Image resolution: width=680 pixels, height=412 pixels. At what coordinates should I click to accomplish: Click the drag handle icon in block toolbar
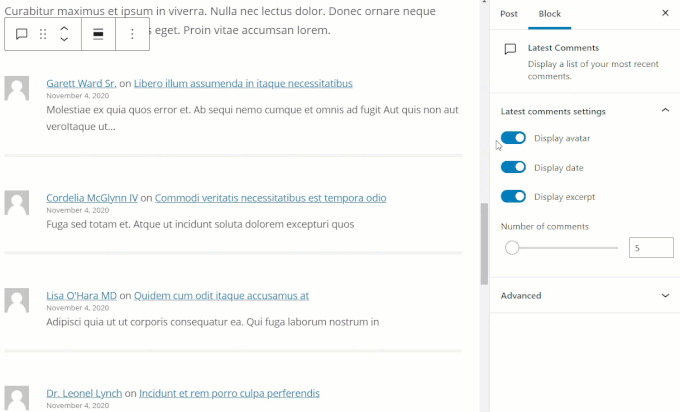(x=43, y=34)
